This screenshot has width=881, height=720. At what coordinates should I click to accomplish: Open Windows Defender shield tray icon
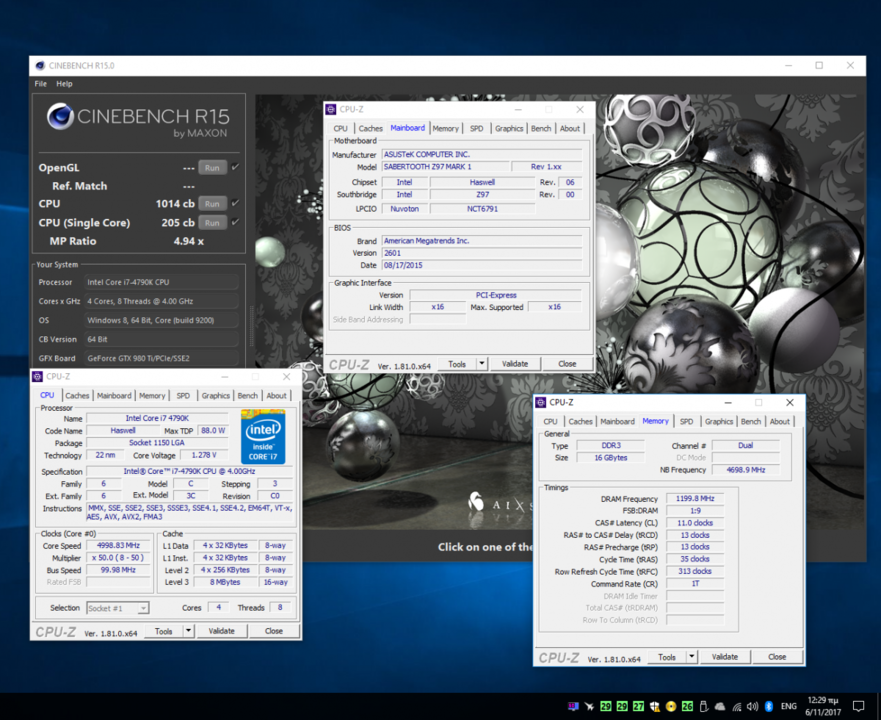[x=655, y=707]
